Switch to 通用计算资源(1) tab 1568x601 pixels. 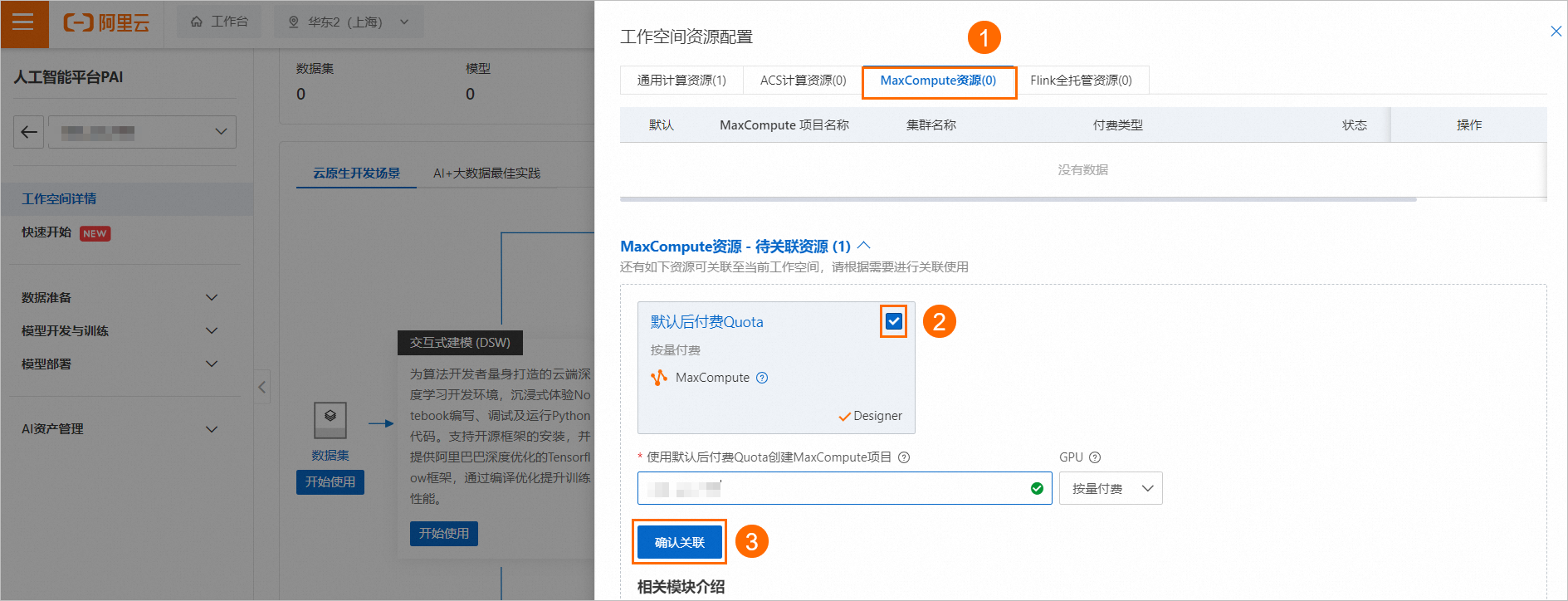tap(681, 81)
